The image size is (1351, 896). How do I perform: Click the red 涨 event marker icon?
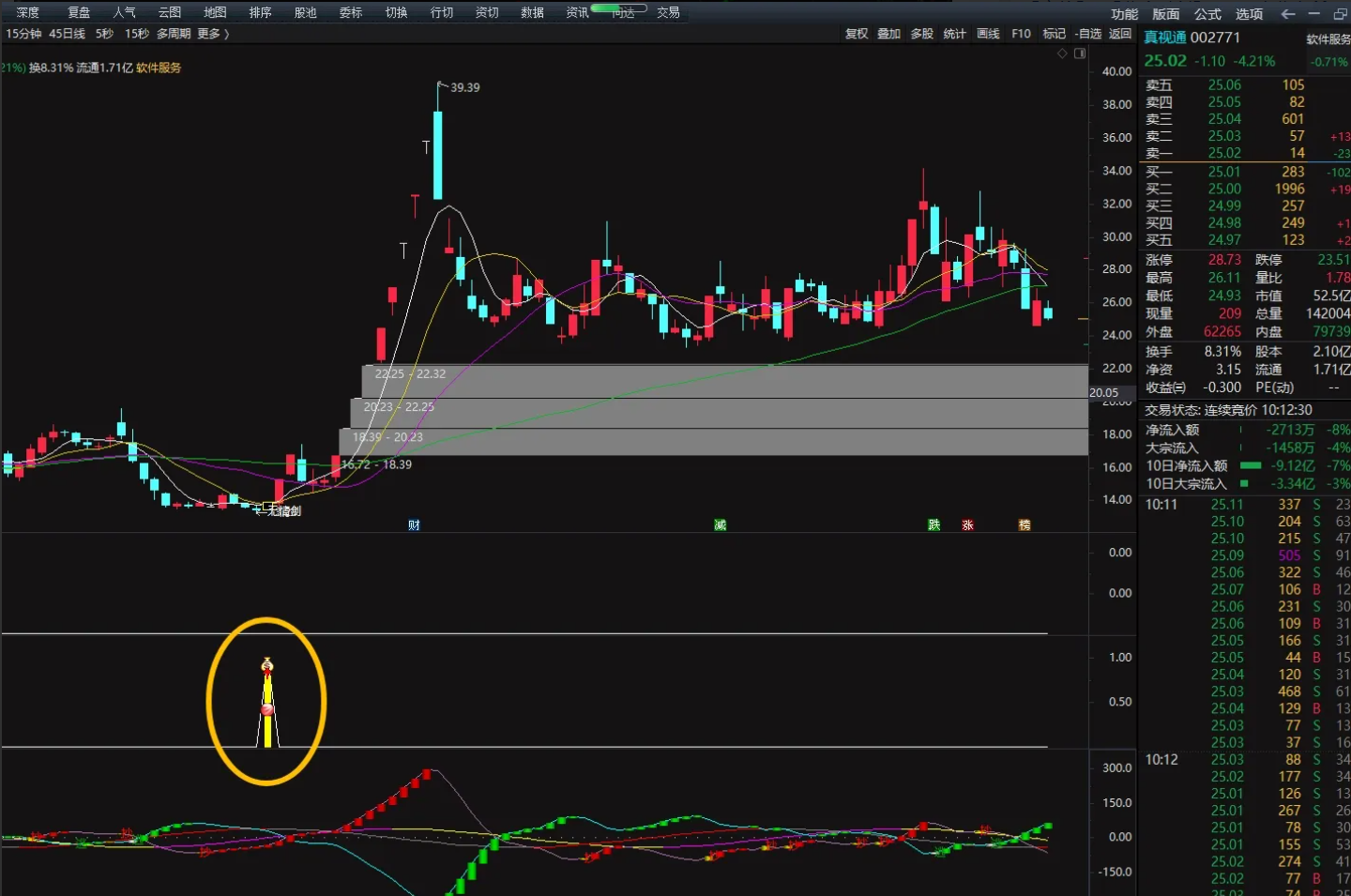coord(967,525)
